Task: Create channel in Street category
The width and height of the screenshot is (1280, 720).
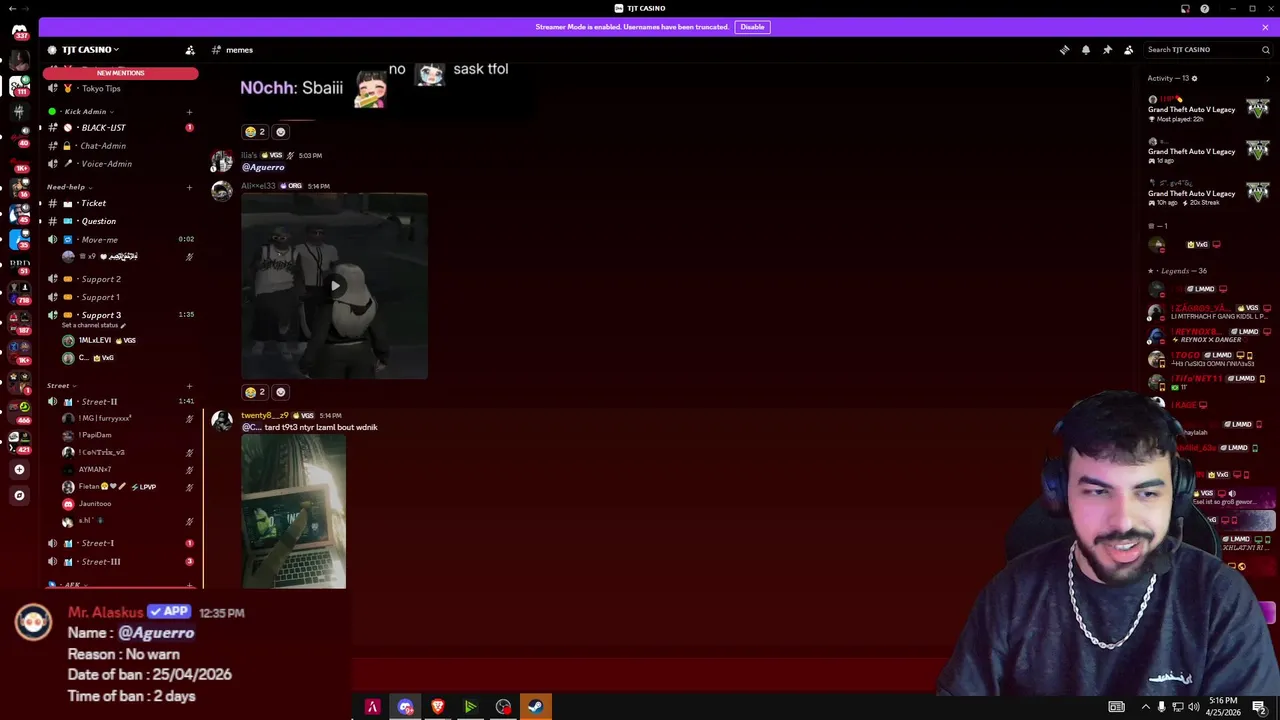Action: tap(189, 386)
